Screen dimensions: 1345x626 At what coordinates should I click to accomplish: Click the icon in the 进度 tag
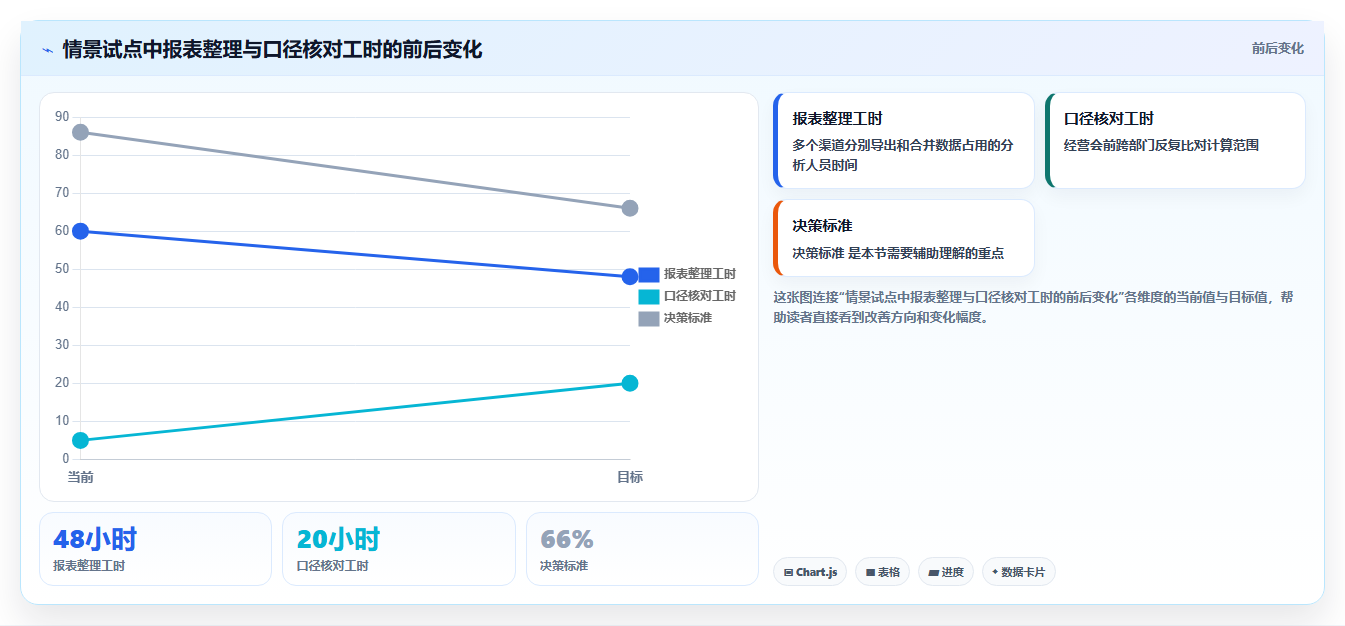[933, 573]
